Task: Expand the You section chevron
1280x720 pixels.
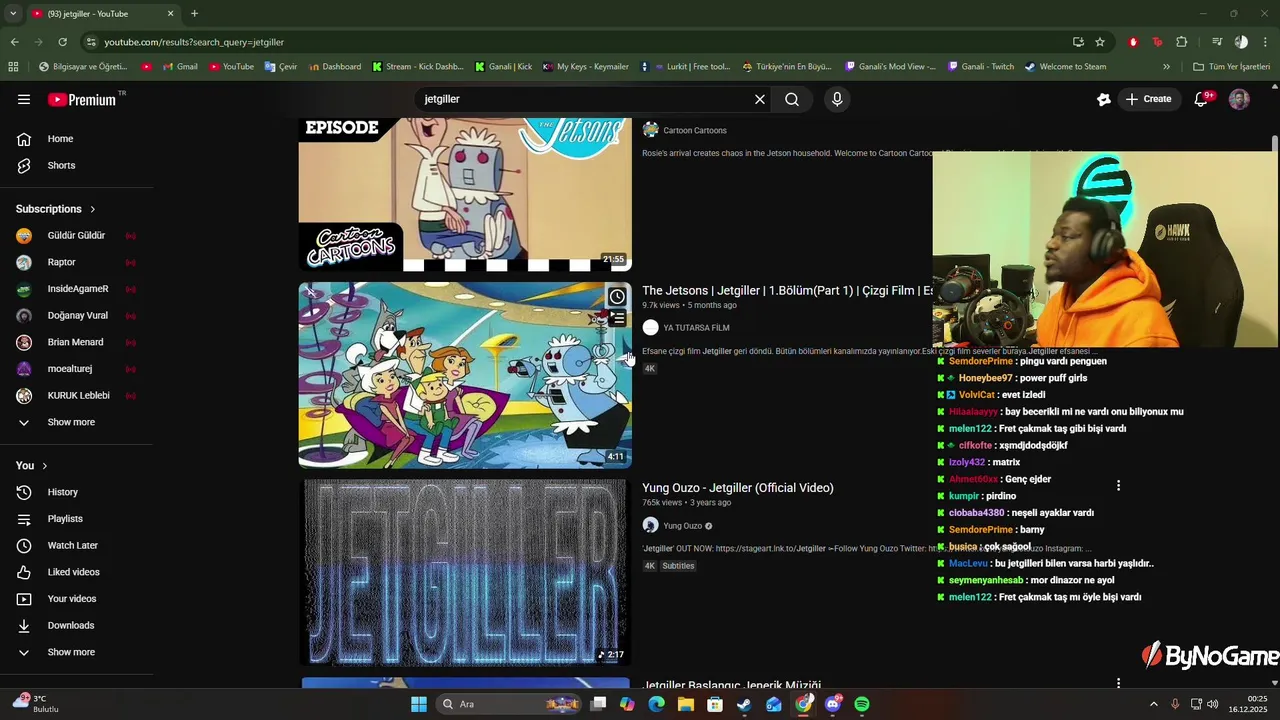Action: point(44,466)
